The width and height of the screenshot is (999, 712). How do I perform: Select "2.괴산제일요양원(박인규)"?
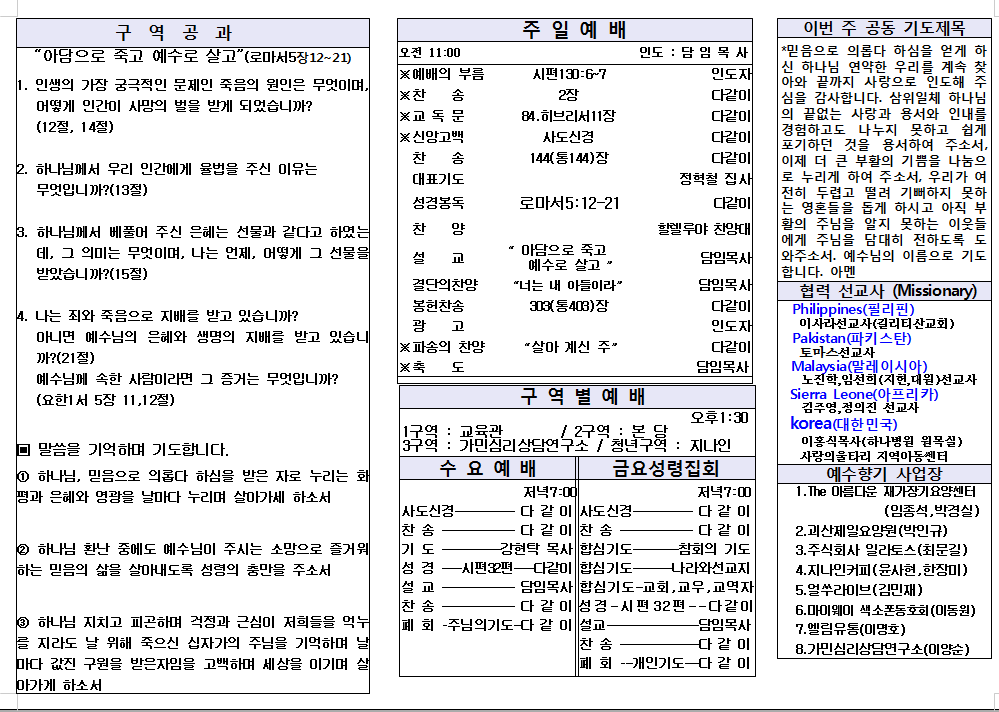click(x=871, y=531)
